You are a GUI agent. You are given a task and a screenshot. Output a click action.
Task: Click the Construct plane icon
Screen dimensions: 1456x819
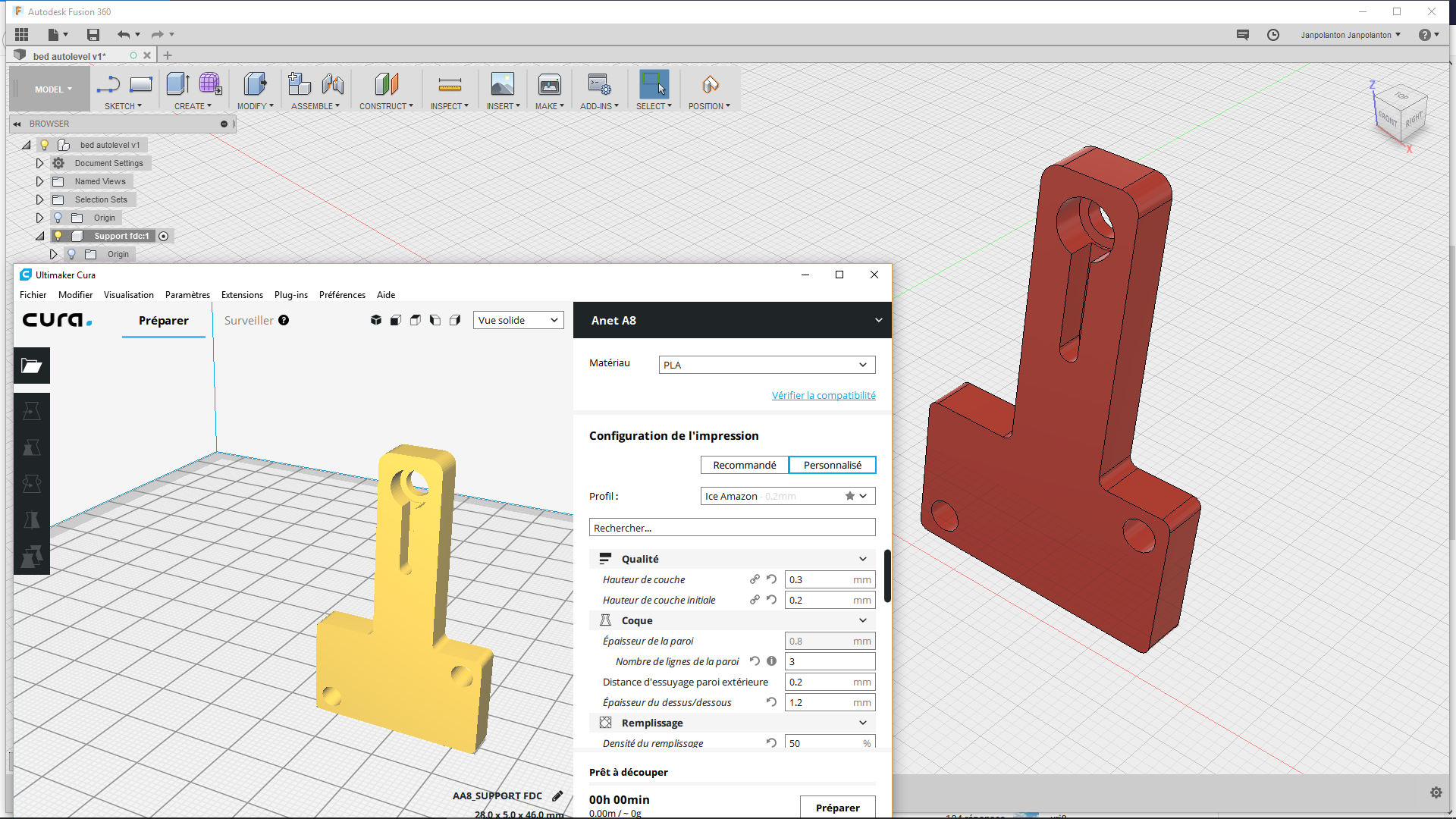point(386,85)
